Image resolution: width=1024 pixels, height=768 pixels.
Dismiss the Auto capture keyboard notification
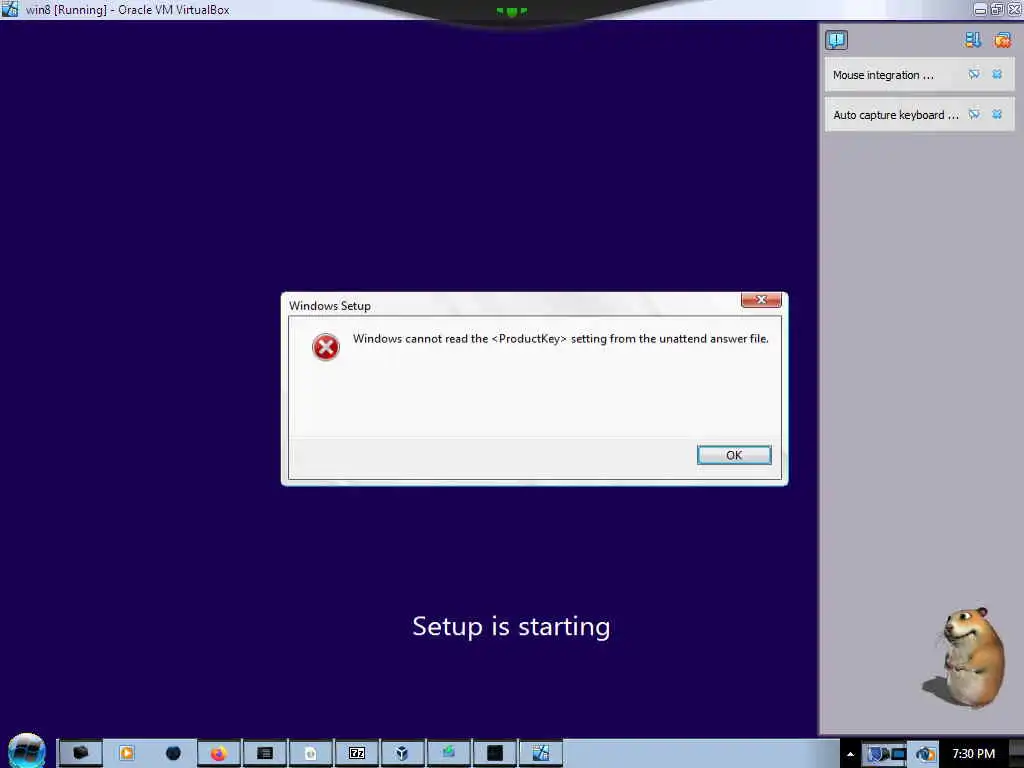(x=997, y=114)
